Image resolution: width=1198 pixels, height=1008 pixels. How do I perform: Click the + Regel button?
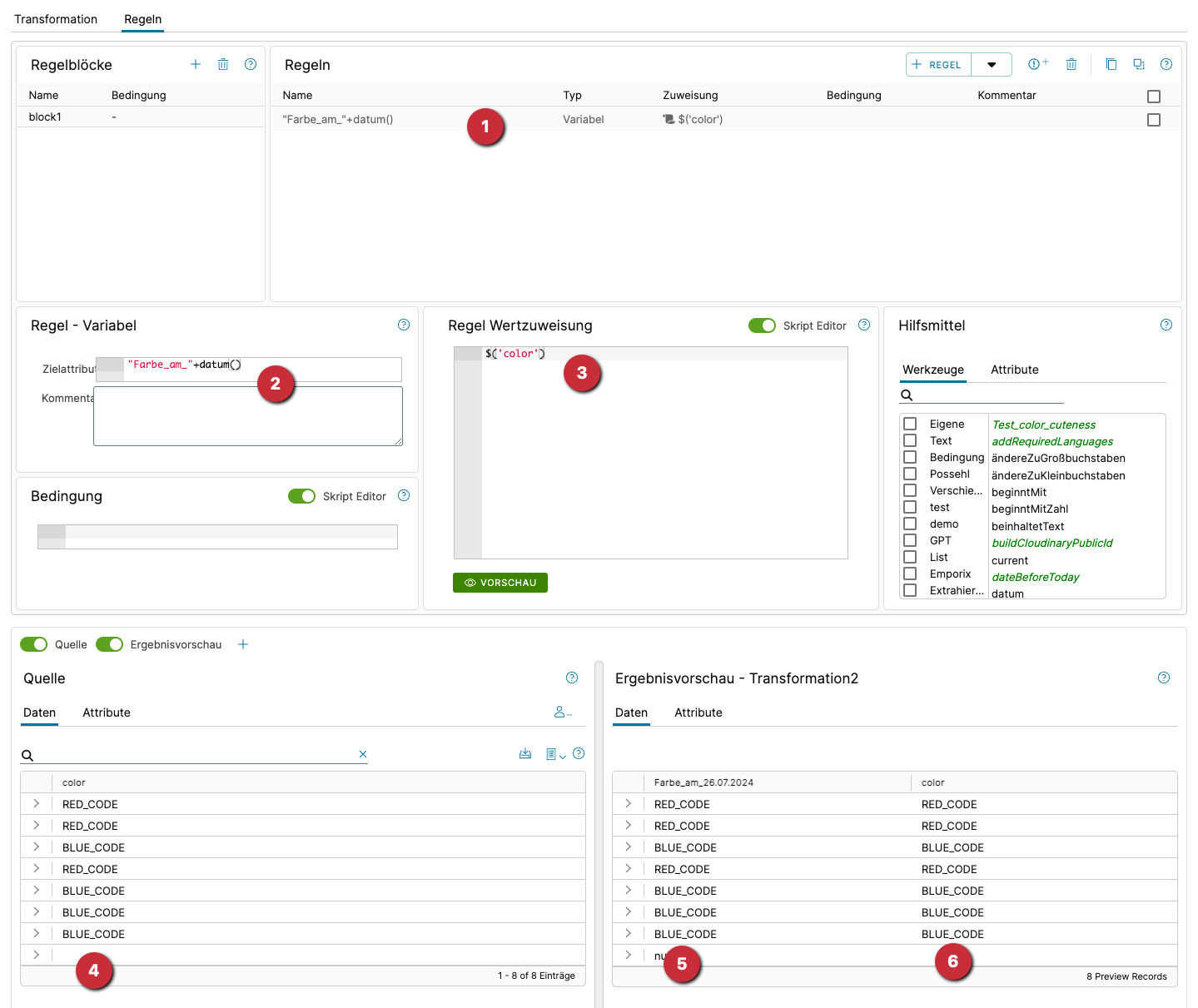click(x=938, y=65)
